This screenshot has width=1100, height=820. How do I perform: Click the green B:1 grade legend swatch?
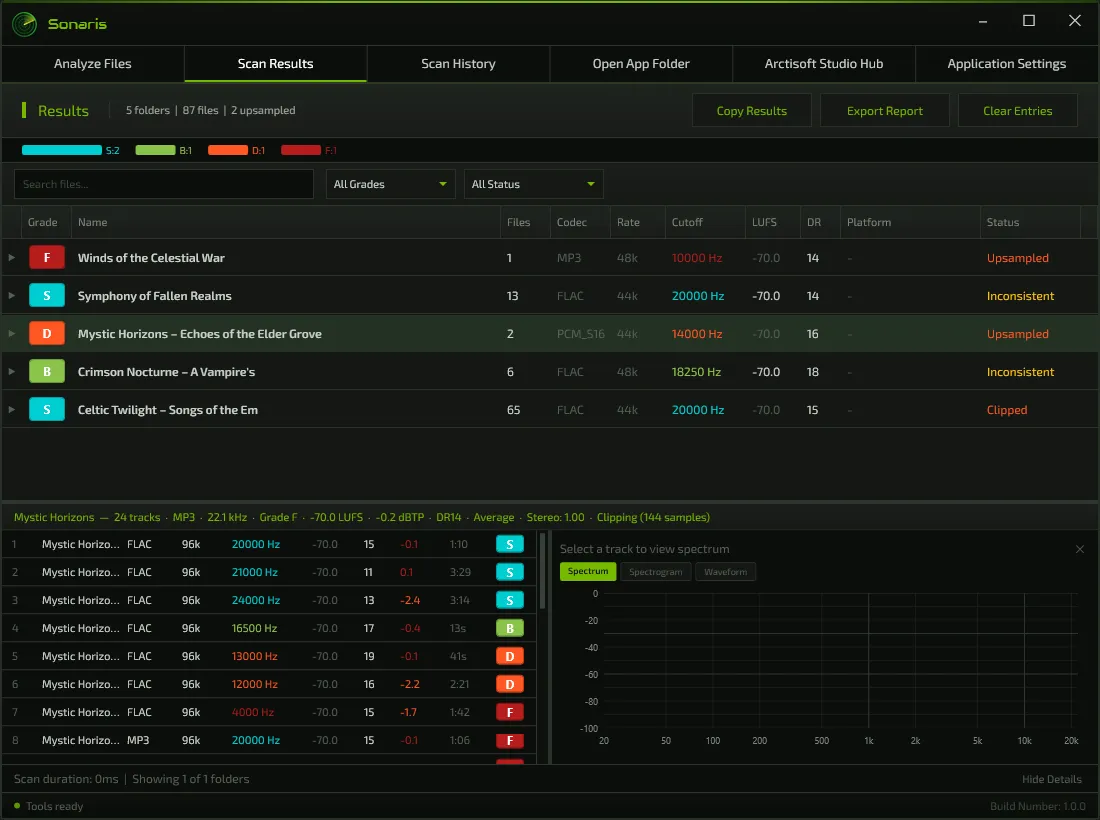155,150
